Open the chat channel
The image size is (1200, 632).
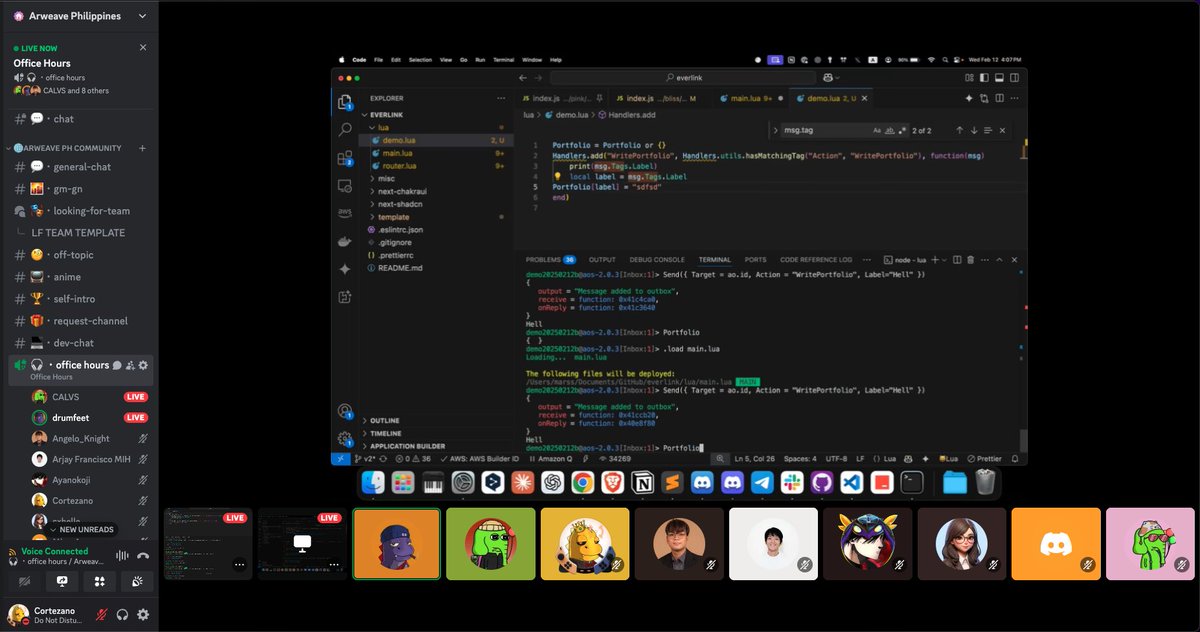[80, 119]
